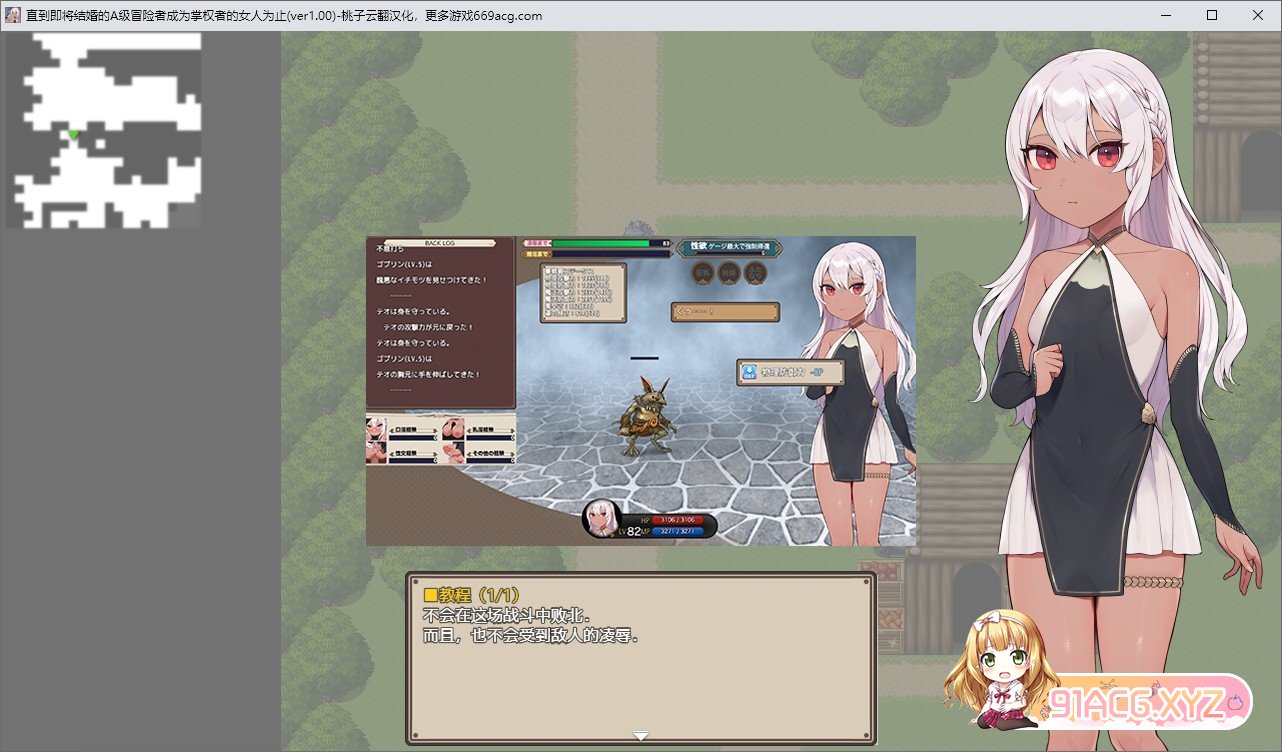Click the blue DEF skill icon
The width and height of the screenshot is (1282, 752).
(x=749, y=372)
